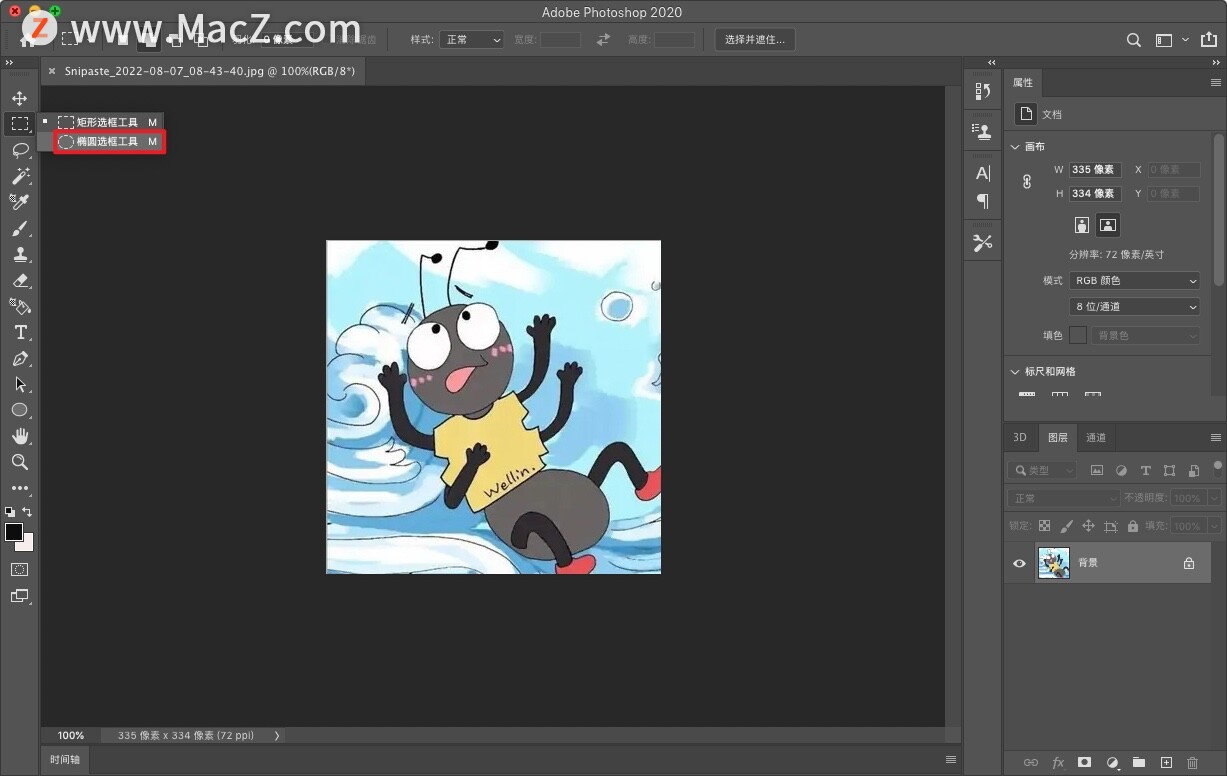1227x776 pixels.
Task: Swap foreground and background colors
Action: click(x=27, y=511)
